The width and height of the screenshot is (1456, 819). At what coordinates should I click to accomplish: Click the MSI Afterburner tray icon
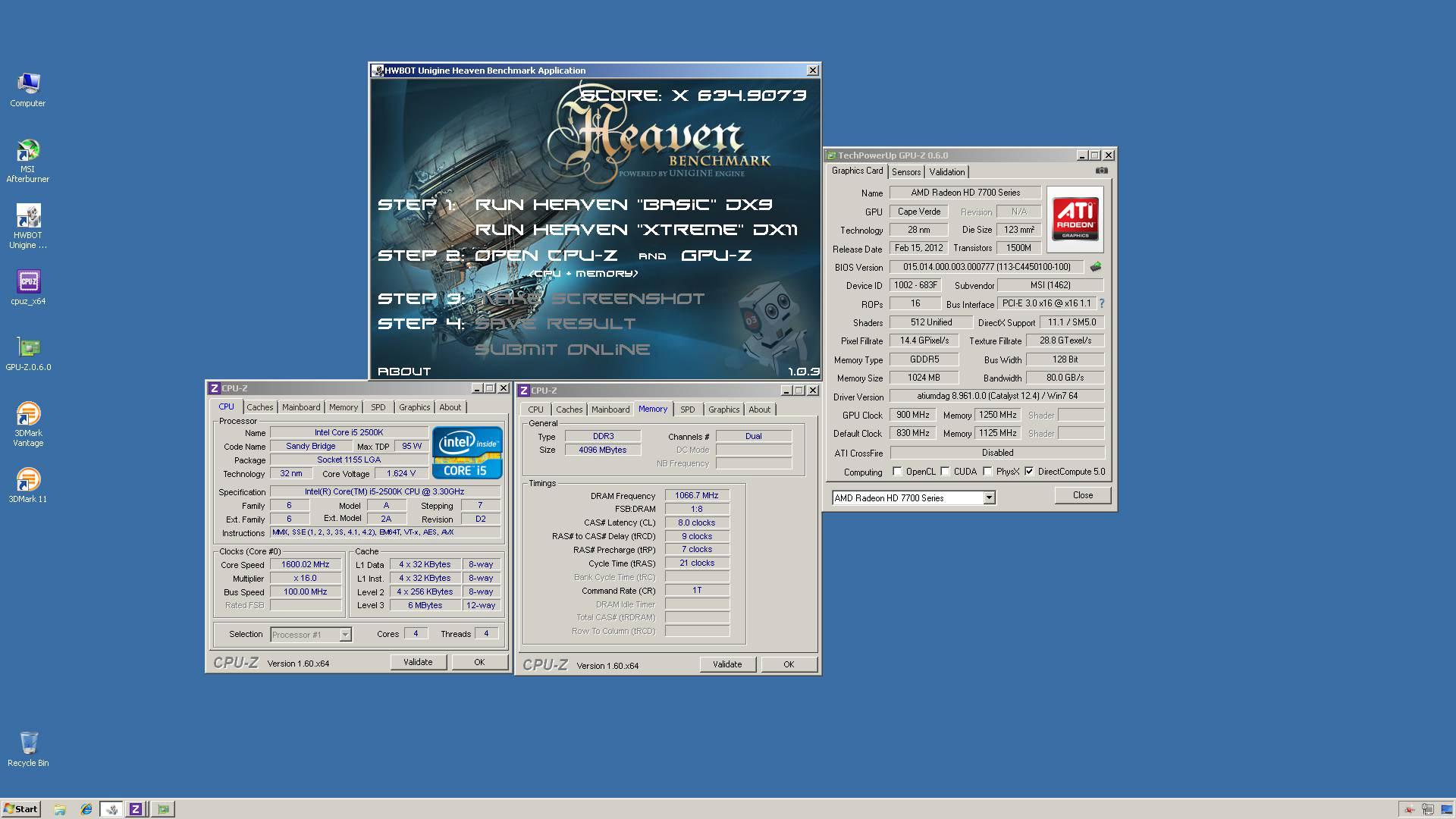click(x=1409, y=810)
